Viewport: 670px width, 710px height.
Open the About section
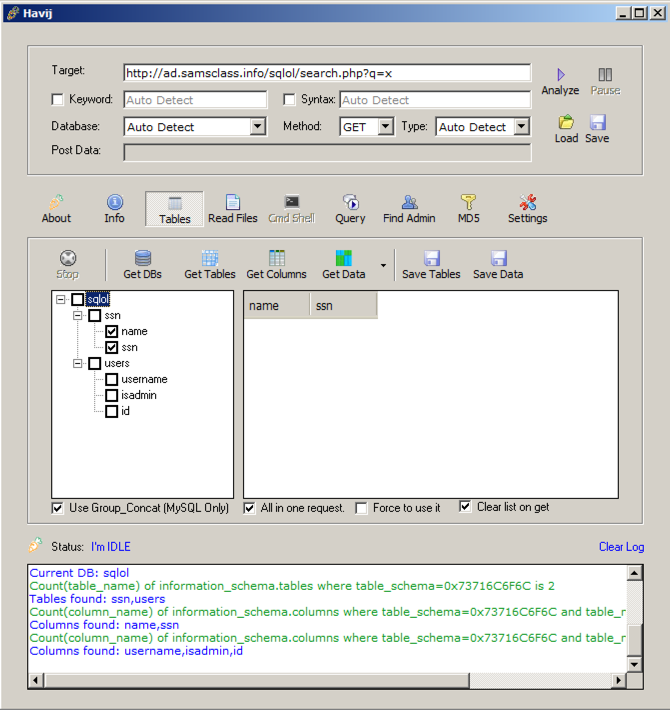56,209
